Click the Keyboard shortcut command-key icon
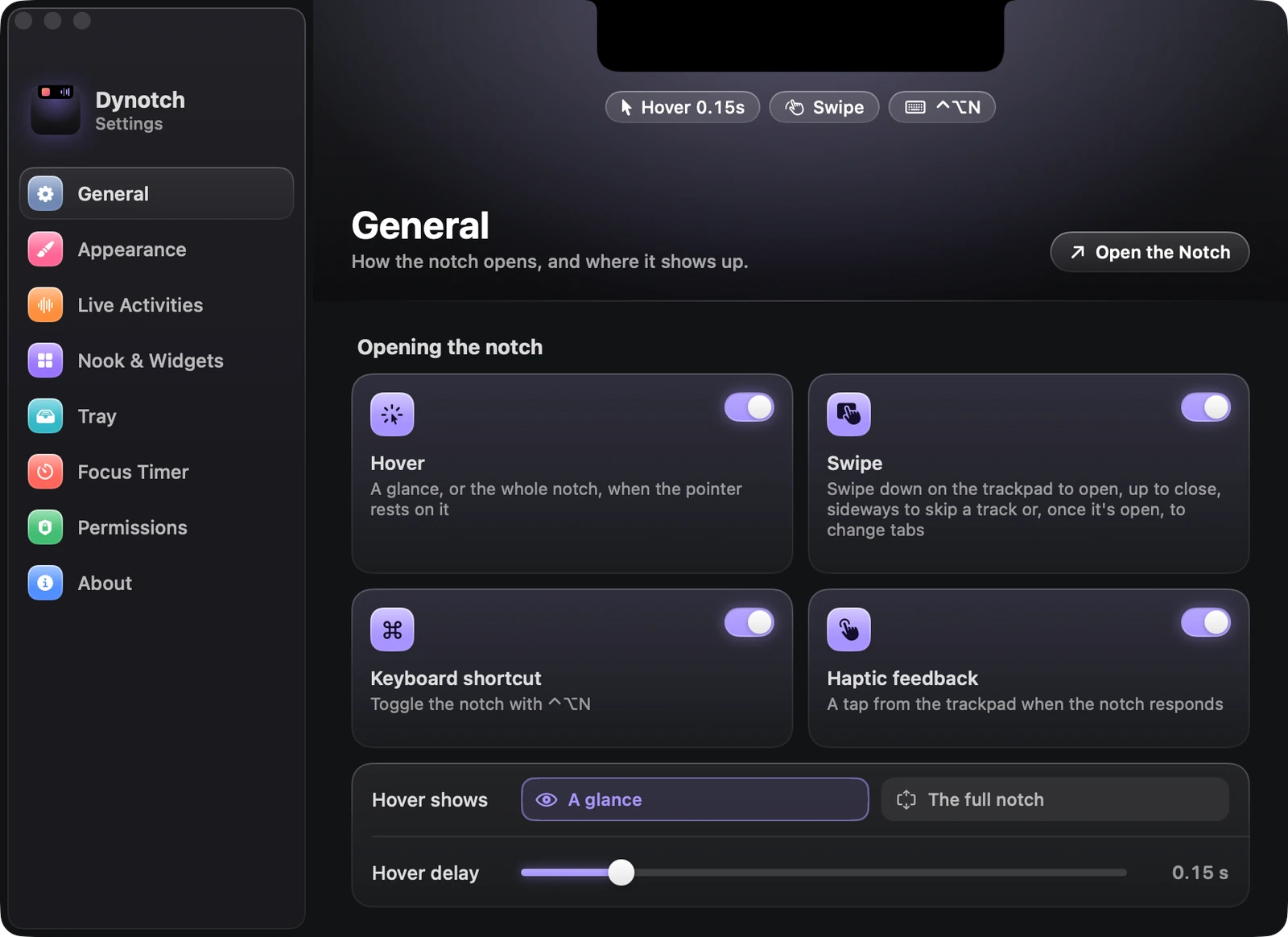 392,629
